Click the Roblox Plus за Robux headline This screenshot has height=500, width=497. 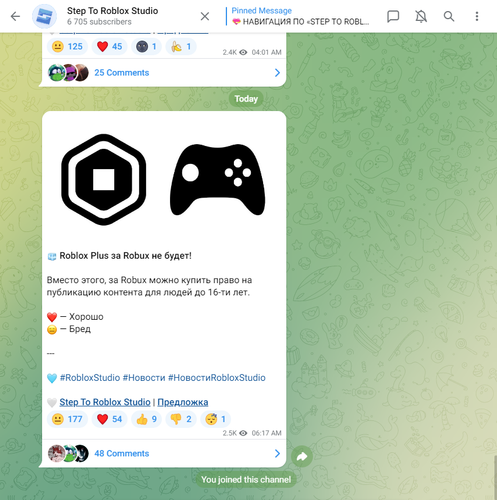tap(125, 256)
